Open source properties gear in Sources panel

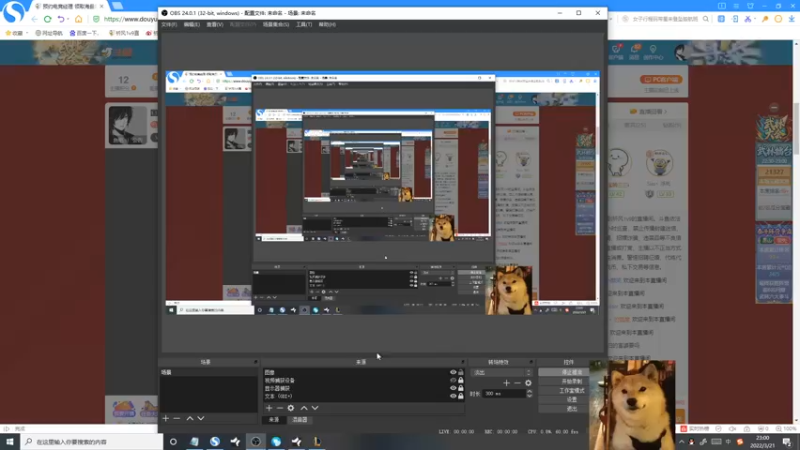[x=291, y=408]
